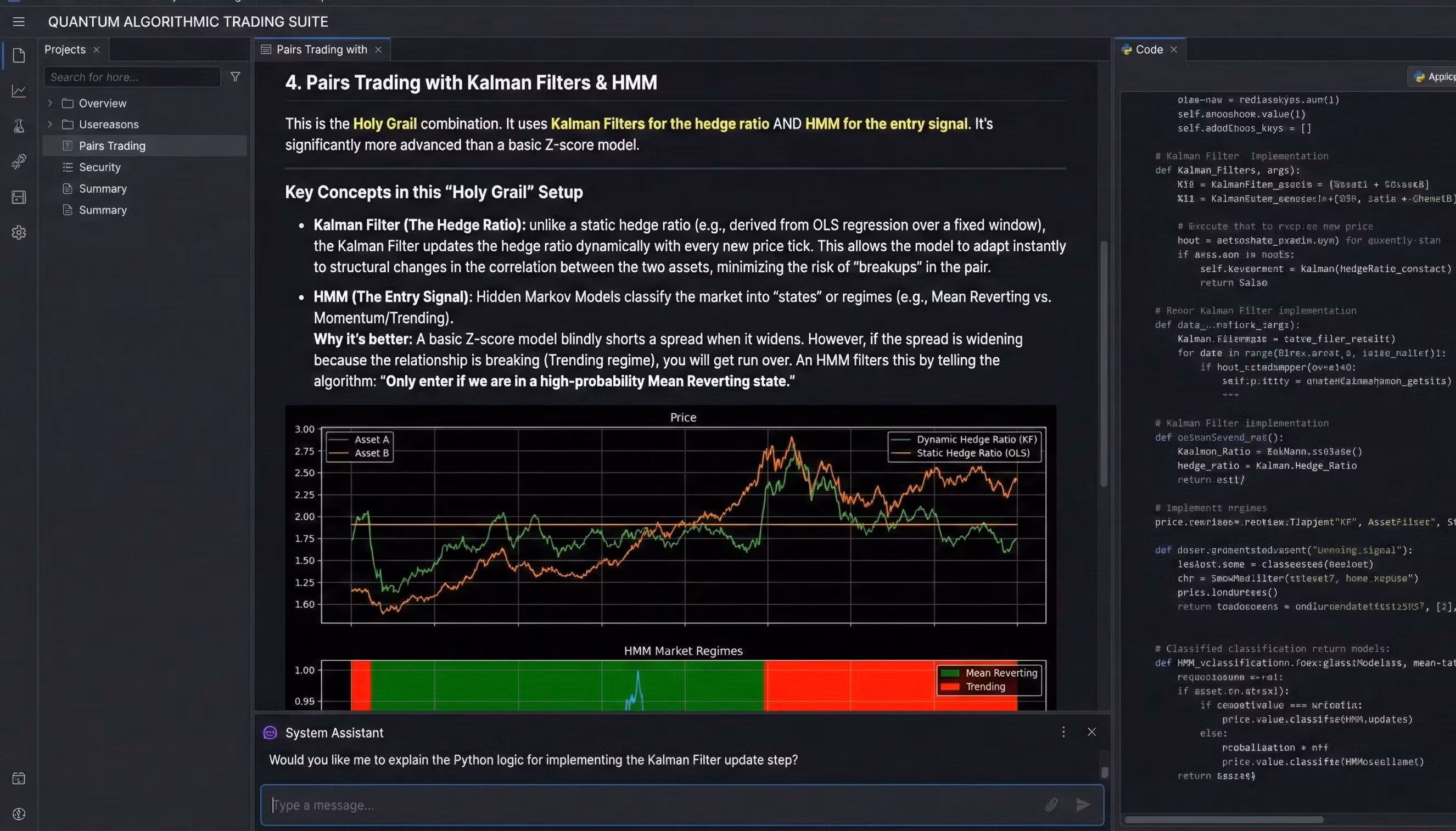Expand the Usereasons folder

pos(50,125)
